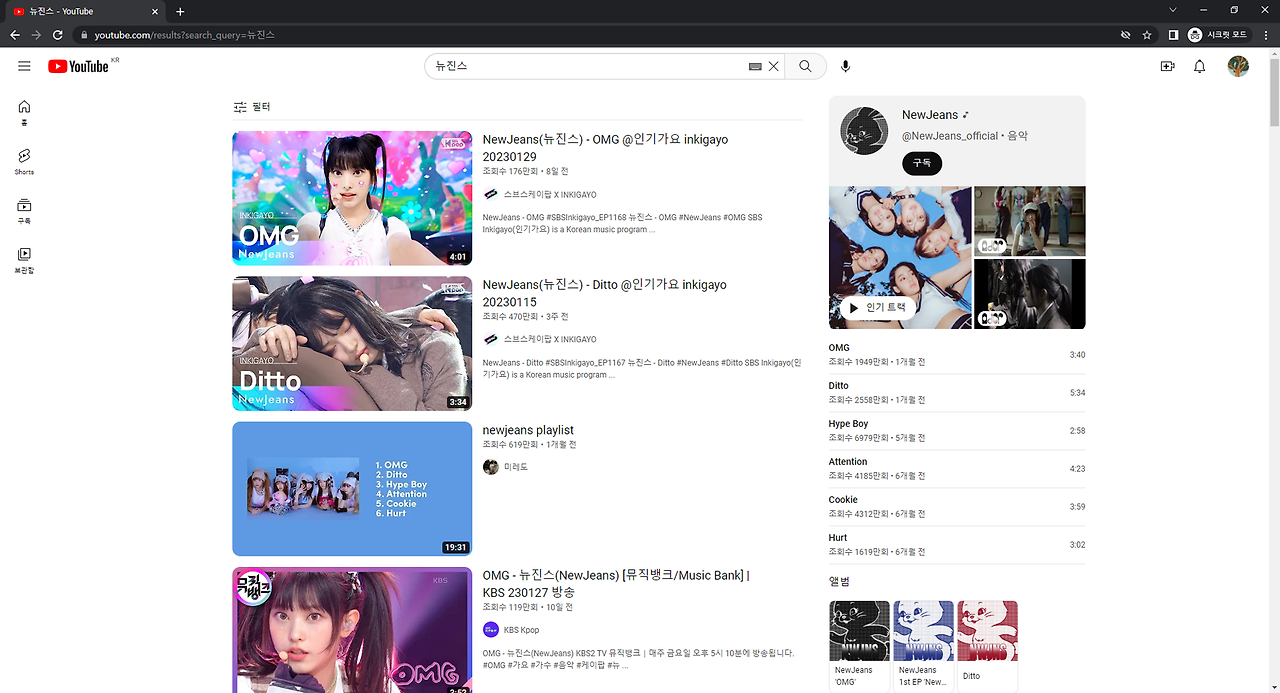Open title NewJeans Ditto @인기가요 20230115
The height and width of the screenshot is (693, 1280).
(x=604, y=293)
